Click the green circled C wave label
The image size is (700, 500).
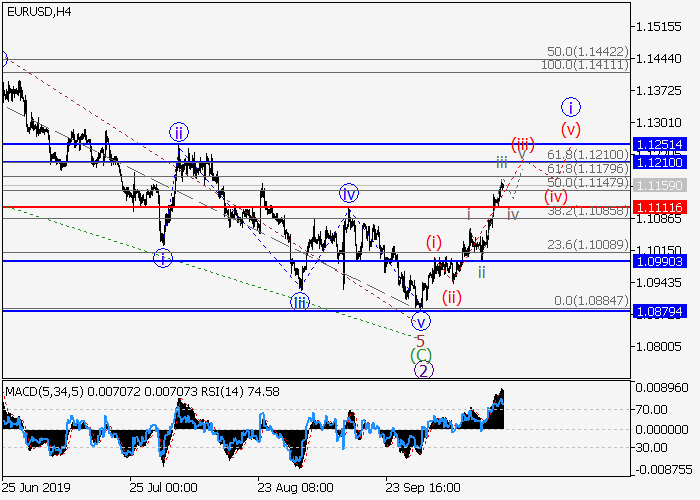tap(421, 355)
